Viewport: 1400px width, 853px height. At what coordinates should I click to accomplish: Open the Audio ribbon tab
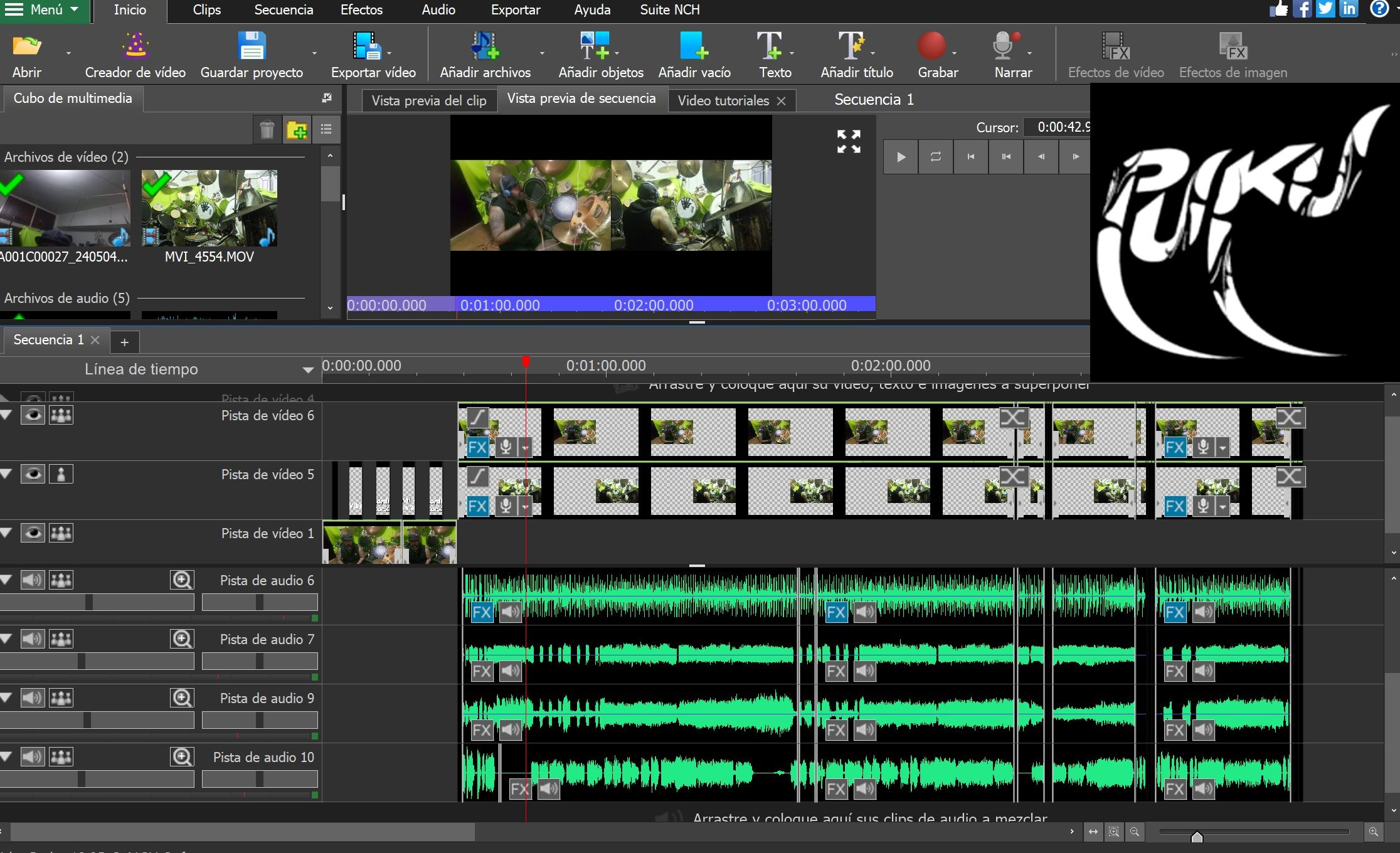438,10
